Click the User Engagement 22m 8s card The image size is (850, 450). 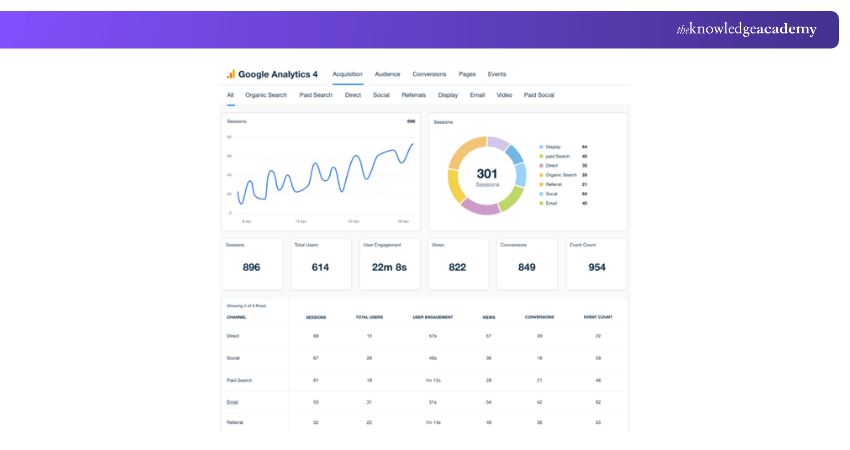point(390,264)
